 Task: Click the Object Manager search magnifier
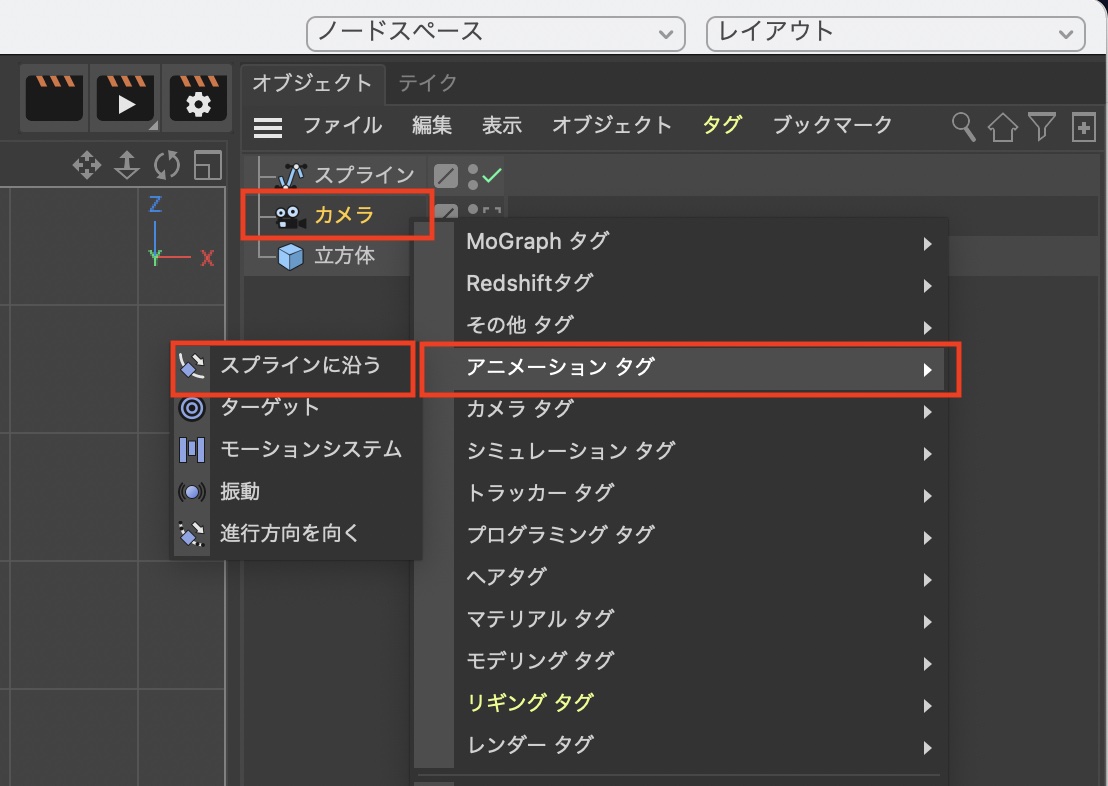pyautogui.click(x=963, y=126)
